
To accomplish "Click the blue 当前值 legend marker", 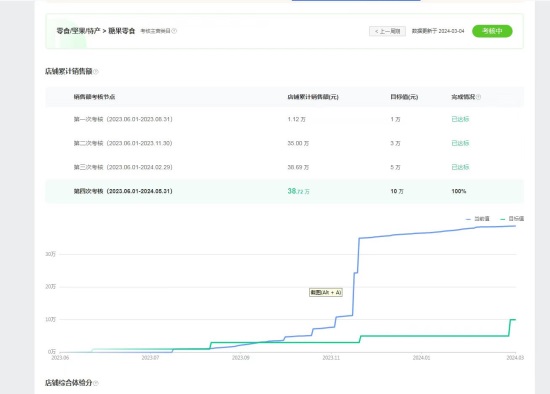I will click(x=468, y=219).
